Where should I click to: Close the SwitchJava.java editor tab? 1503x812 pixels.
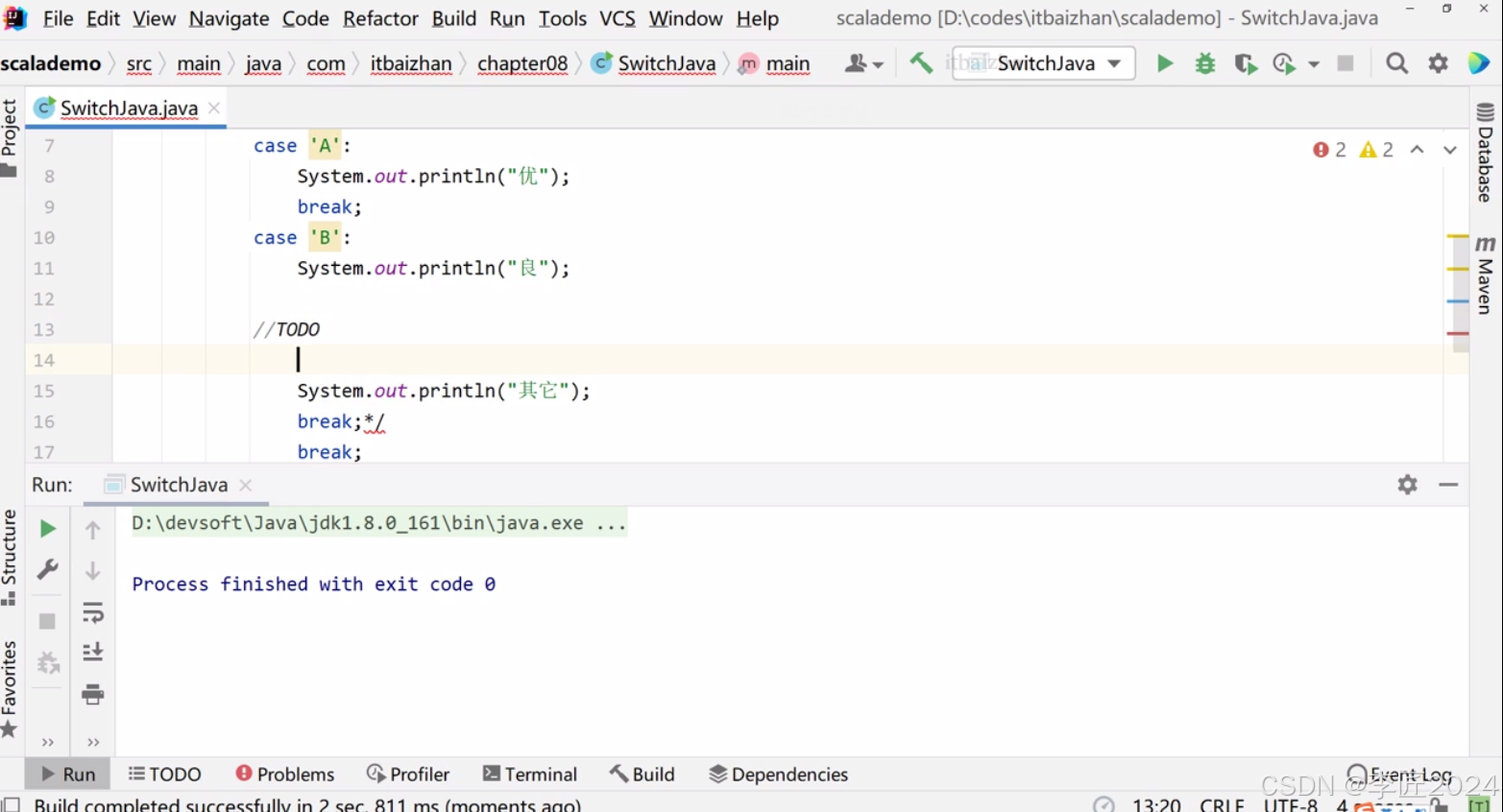214,108
